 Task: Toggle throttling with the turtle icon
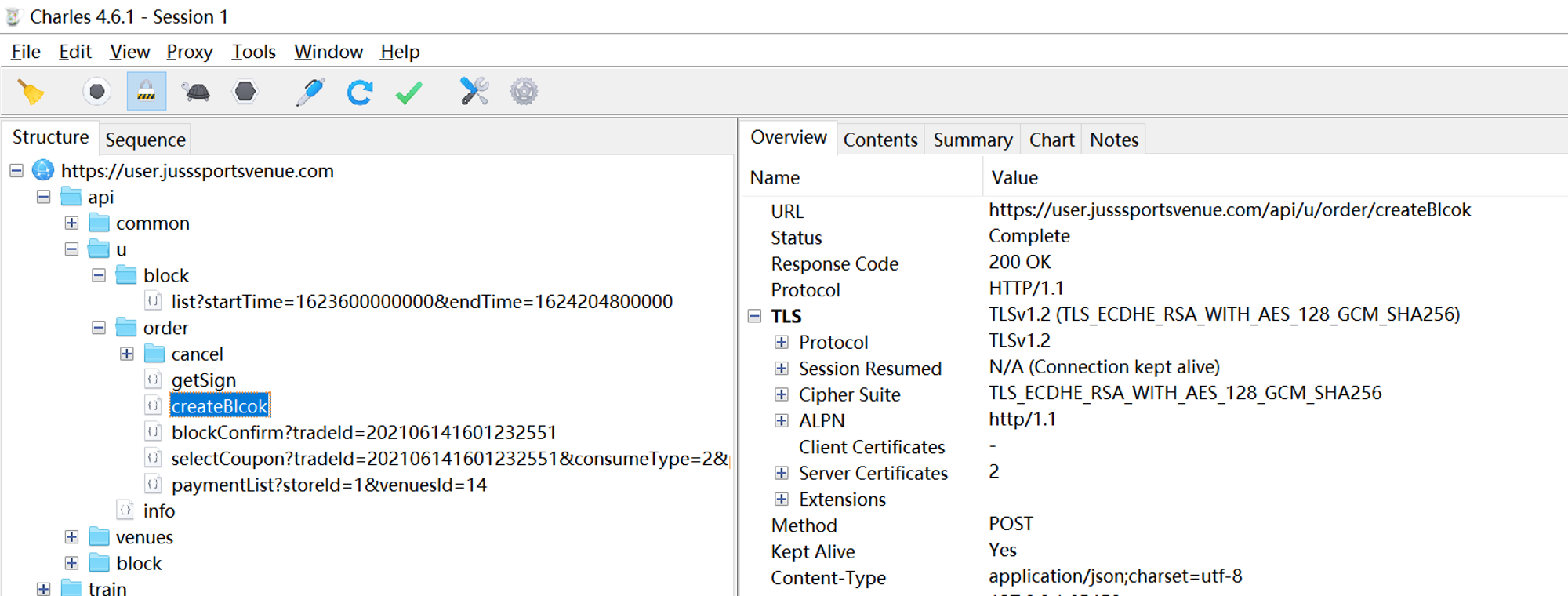[196, 92]
